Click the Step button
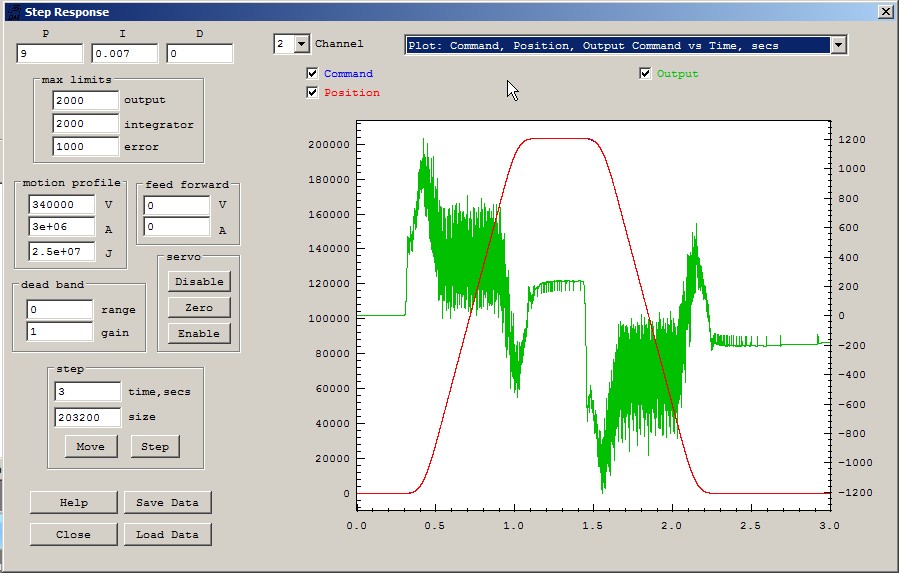The image size is (899, 573). [155, 446]
